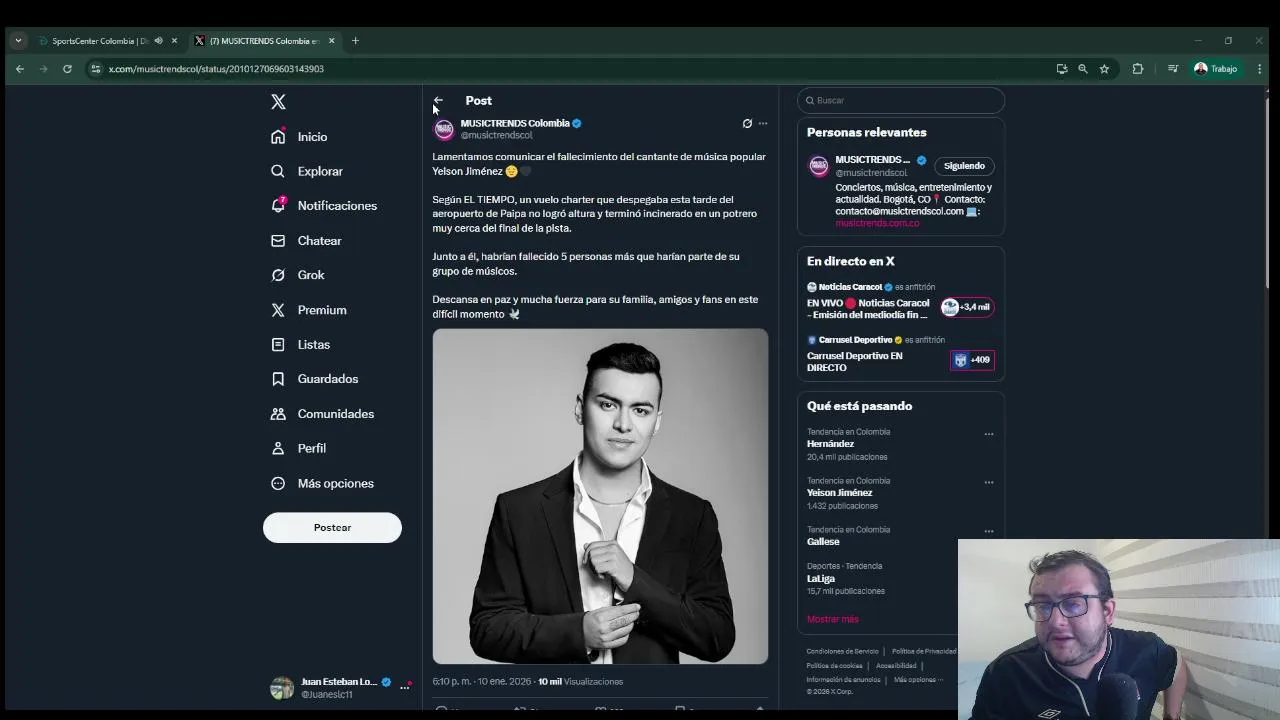This screenshot has width=1280, height=720.
Task: Select the MUSICTRENDS Colombia tab
Action: click(263, 41)
